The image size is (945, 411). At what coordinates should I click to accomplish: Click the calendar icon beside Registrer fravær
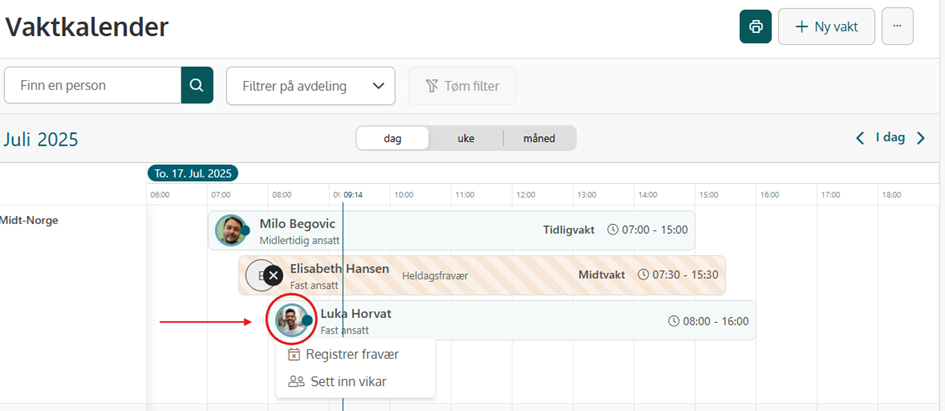[294, 354]
